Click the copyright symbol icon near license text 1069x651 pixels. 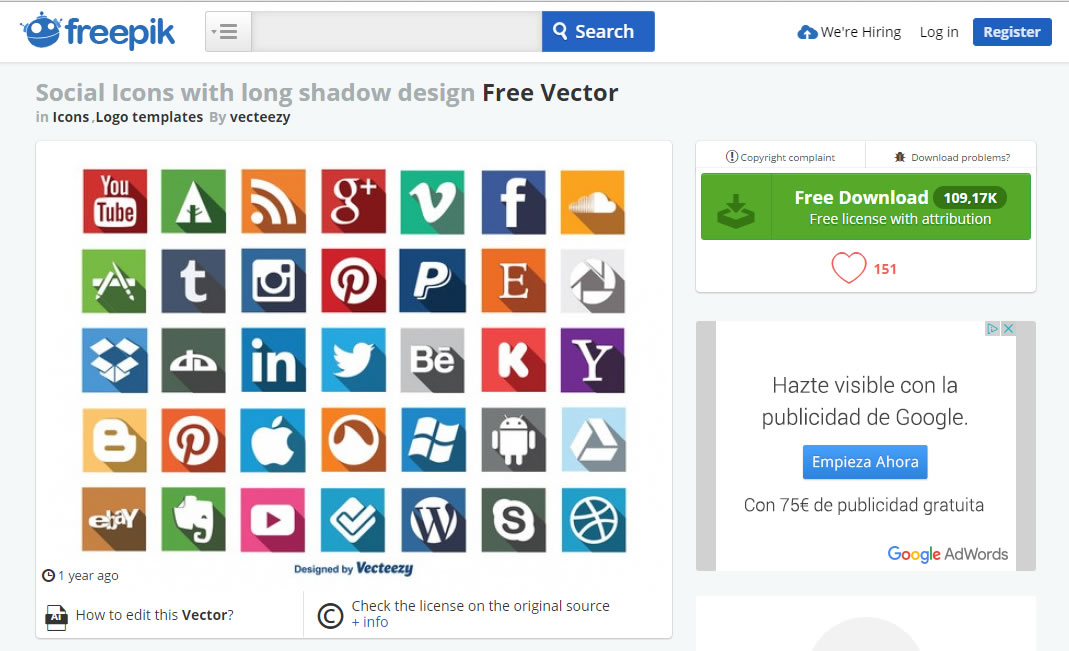tap(329, 615)
